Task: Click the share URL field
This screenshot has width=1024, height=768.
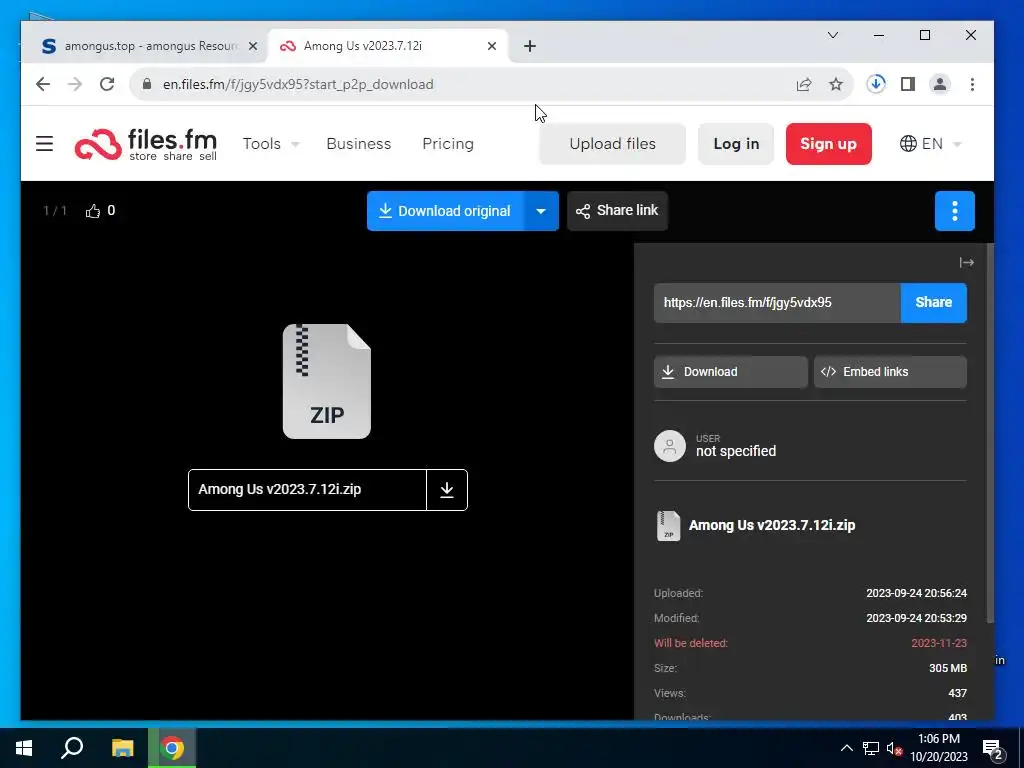Action: click(777, 303)
